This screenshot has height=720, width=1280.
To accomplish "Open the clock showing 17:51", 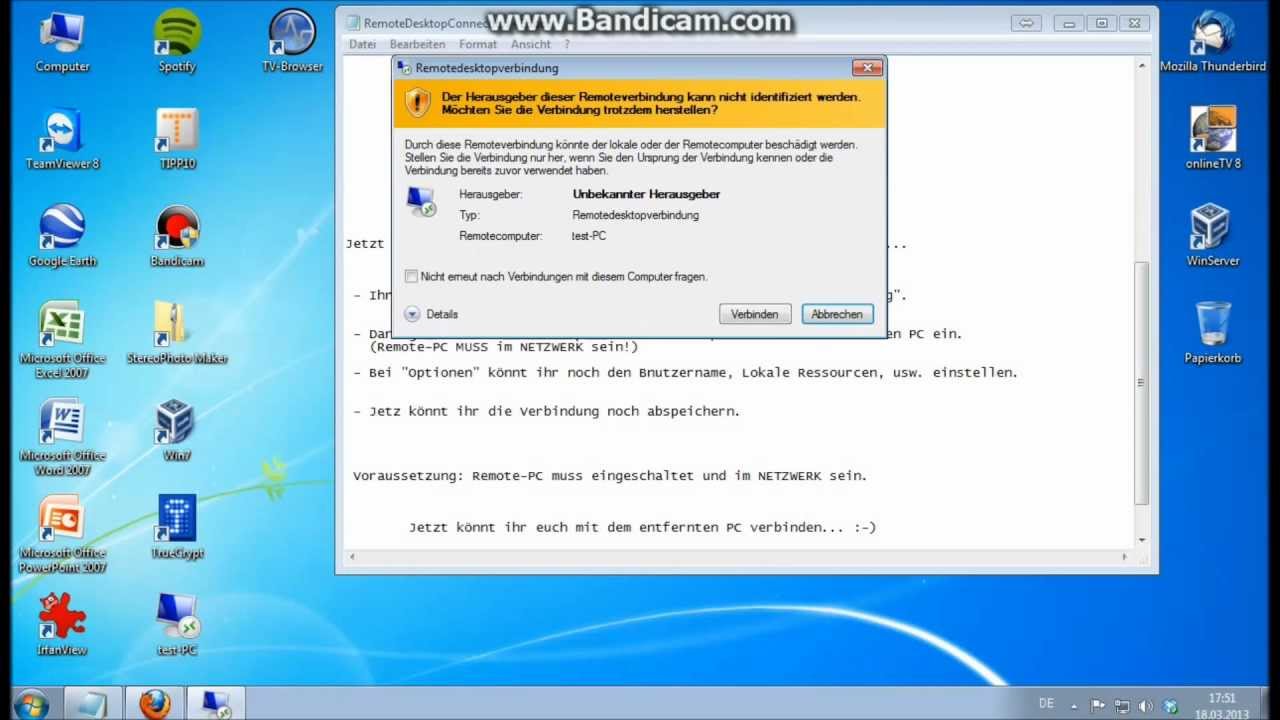I will pyautogui.click(x=1221, y=706).
